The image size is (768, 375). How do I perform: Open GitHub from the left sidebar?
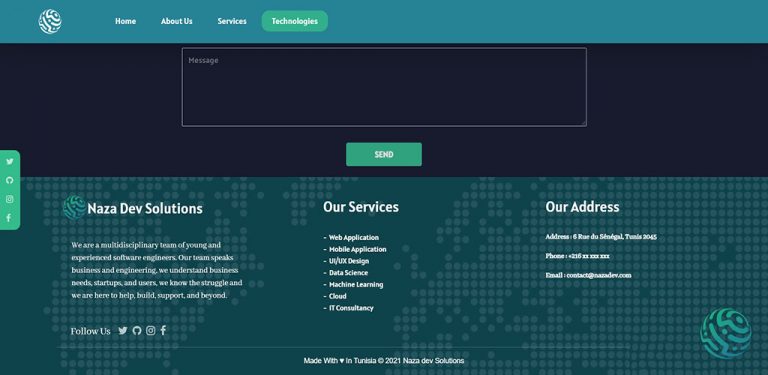pyautogui.click(x=10, y=180)
